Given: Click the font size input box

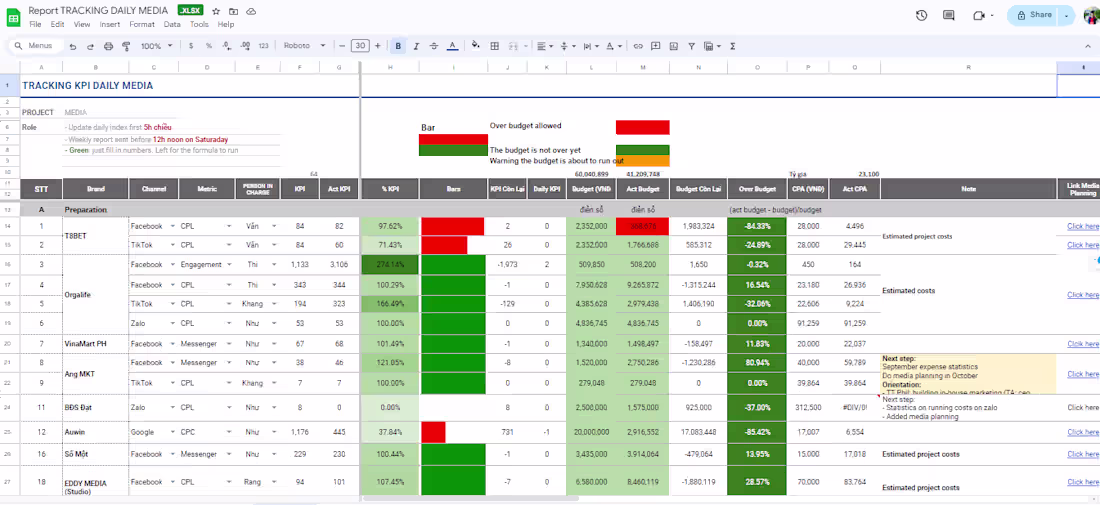Looking at the screenshot, I should click(x=360, y=46).
